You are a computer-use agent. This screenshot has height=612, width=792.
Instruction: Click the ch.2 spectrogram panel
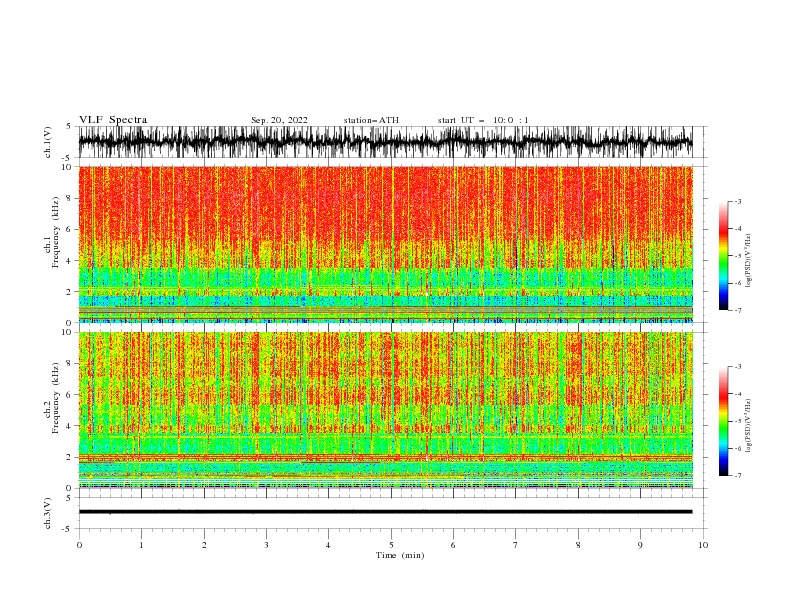coord(385,410)
